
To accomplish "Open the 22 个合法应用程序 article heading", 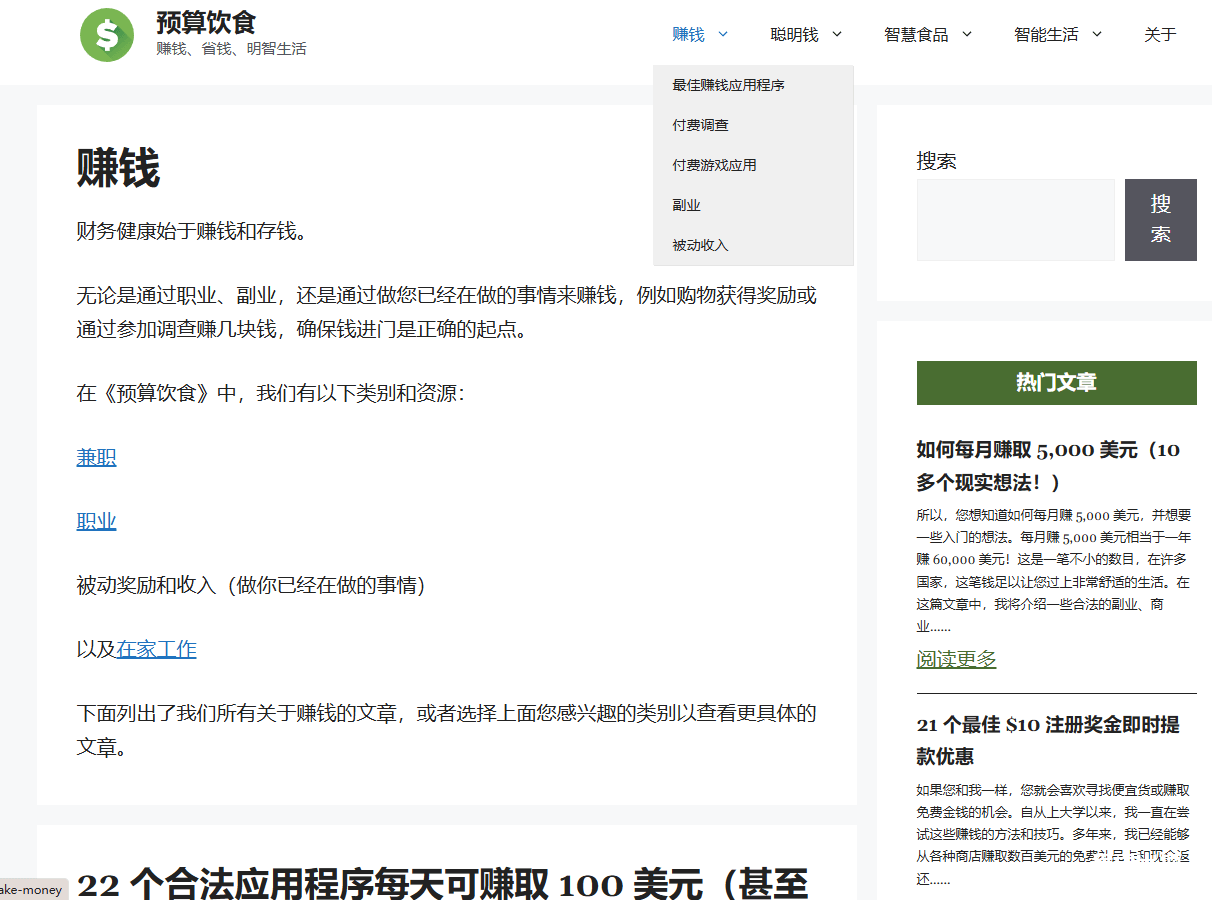I will 443,885.
